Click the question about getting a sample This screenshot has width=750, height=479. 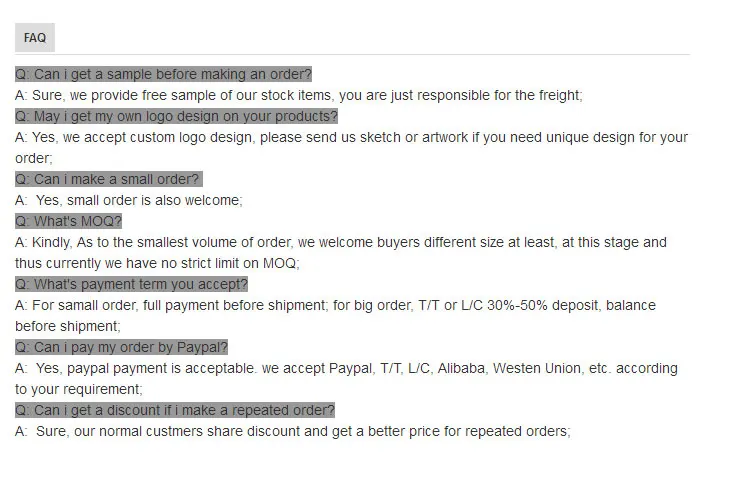[x=163, y=74]
